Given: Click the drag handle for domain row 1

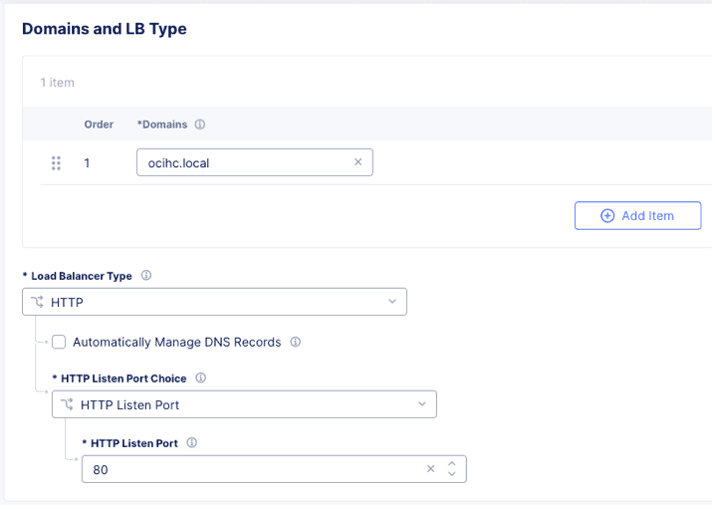Looking at the screenshot, I should coord(56,163).
